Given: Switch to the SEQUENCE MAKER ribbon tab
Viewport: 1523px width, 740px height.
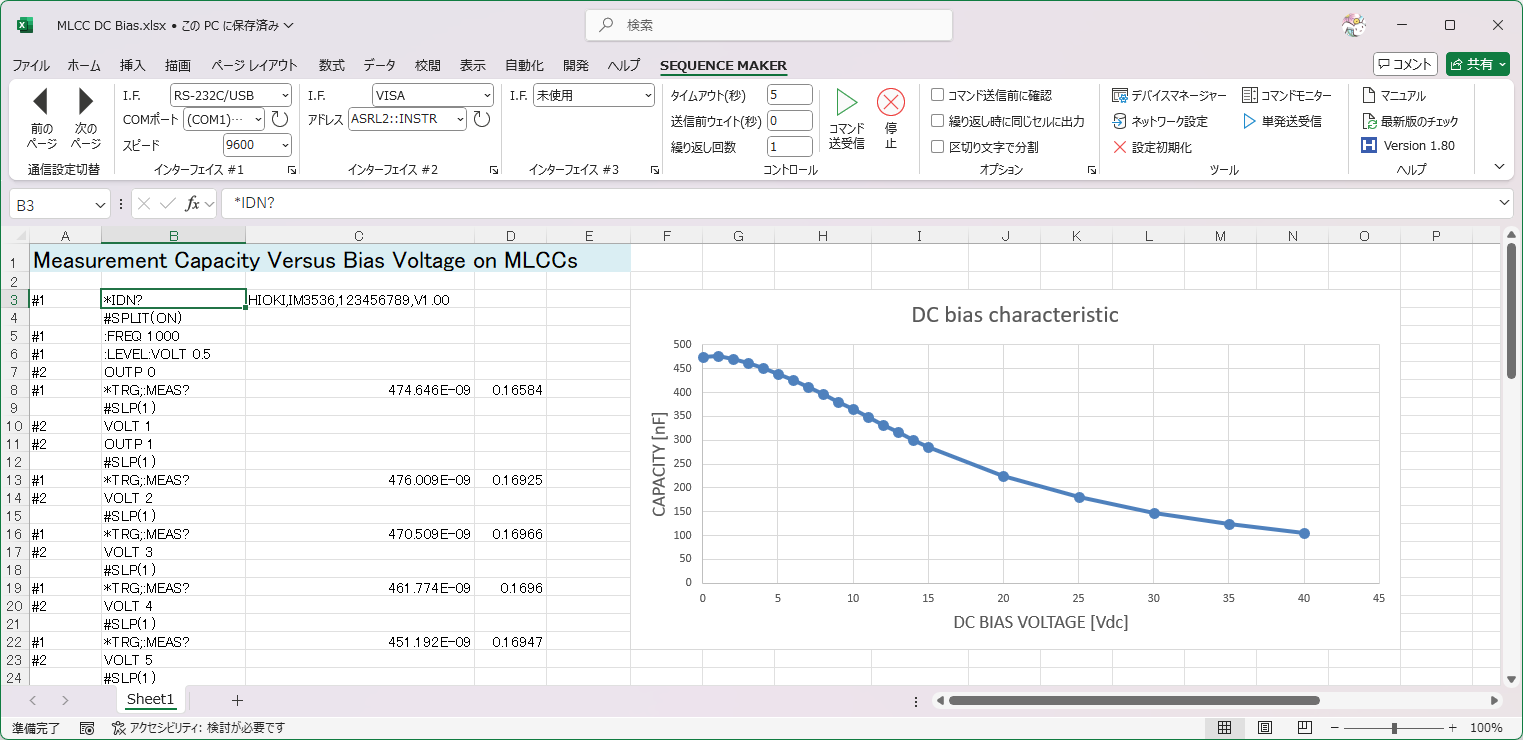Looking at the screenshot, I should (x=723, y=65).
